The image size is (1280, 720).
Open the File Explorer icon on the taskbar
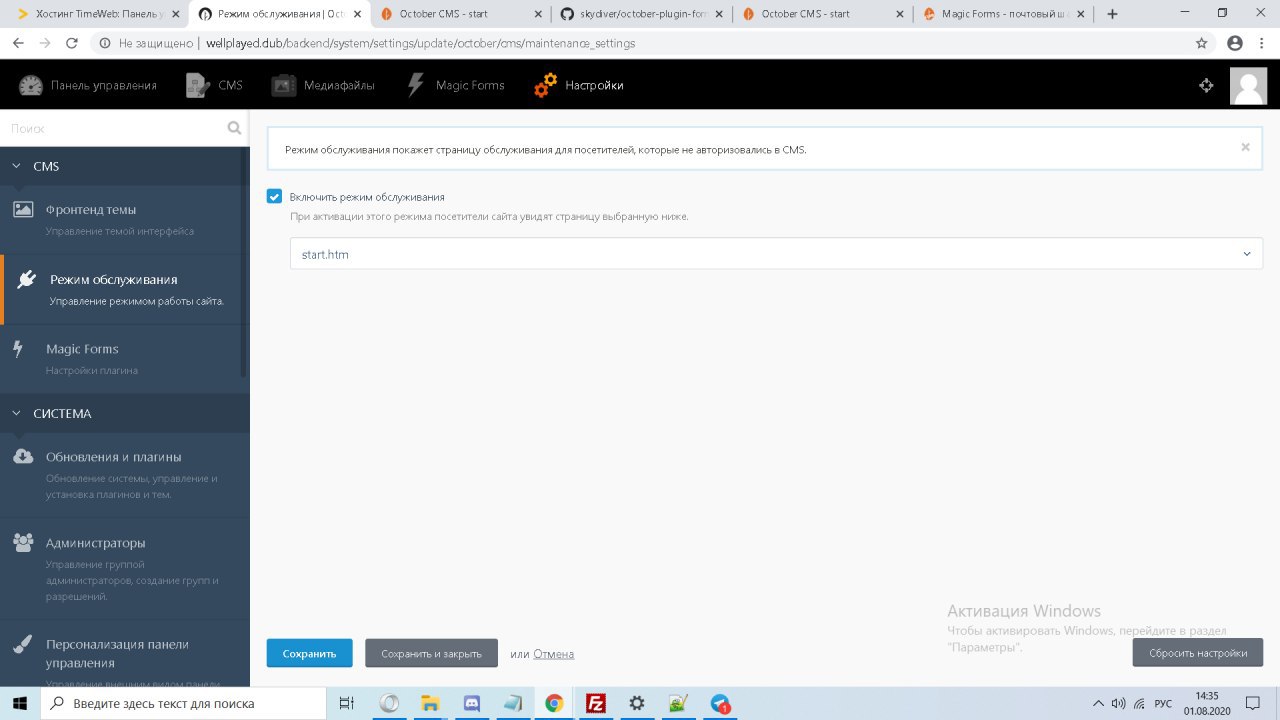tap(430, 703)
